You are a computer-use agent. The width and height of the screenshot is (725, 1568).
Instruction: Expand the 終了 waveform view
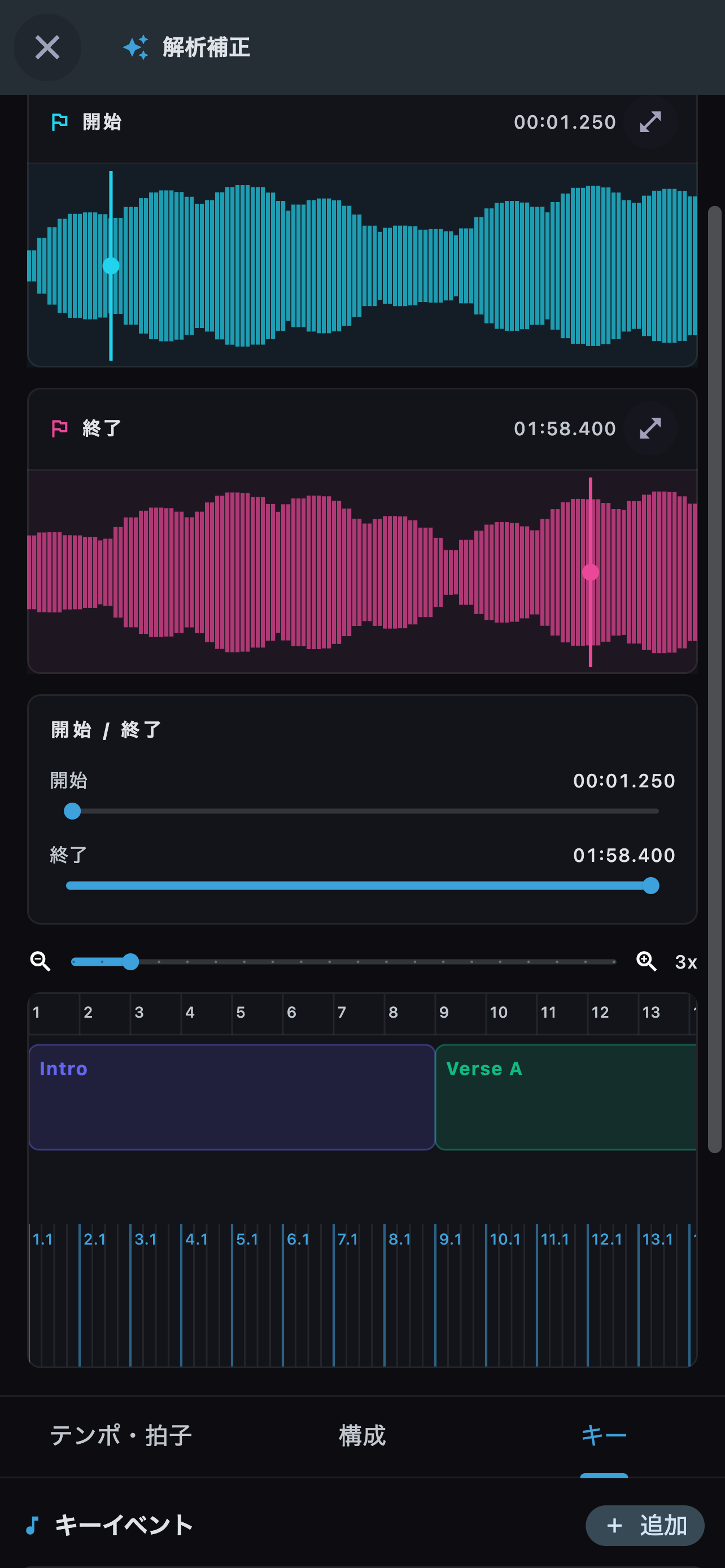[650, 428]
